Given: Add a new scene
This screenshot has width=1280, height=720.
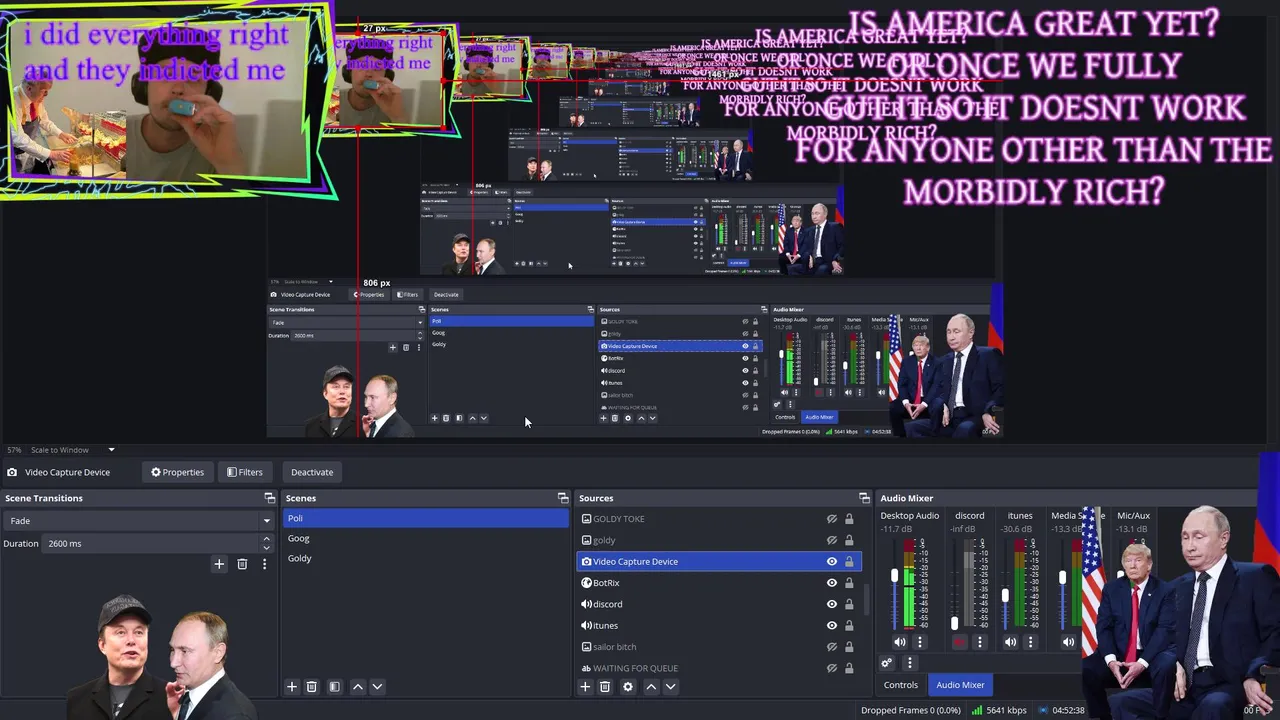Looking at the screenshot, I should click(292, 687).
